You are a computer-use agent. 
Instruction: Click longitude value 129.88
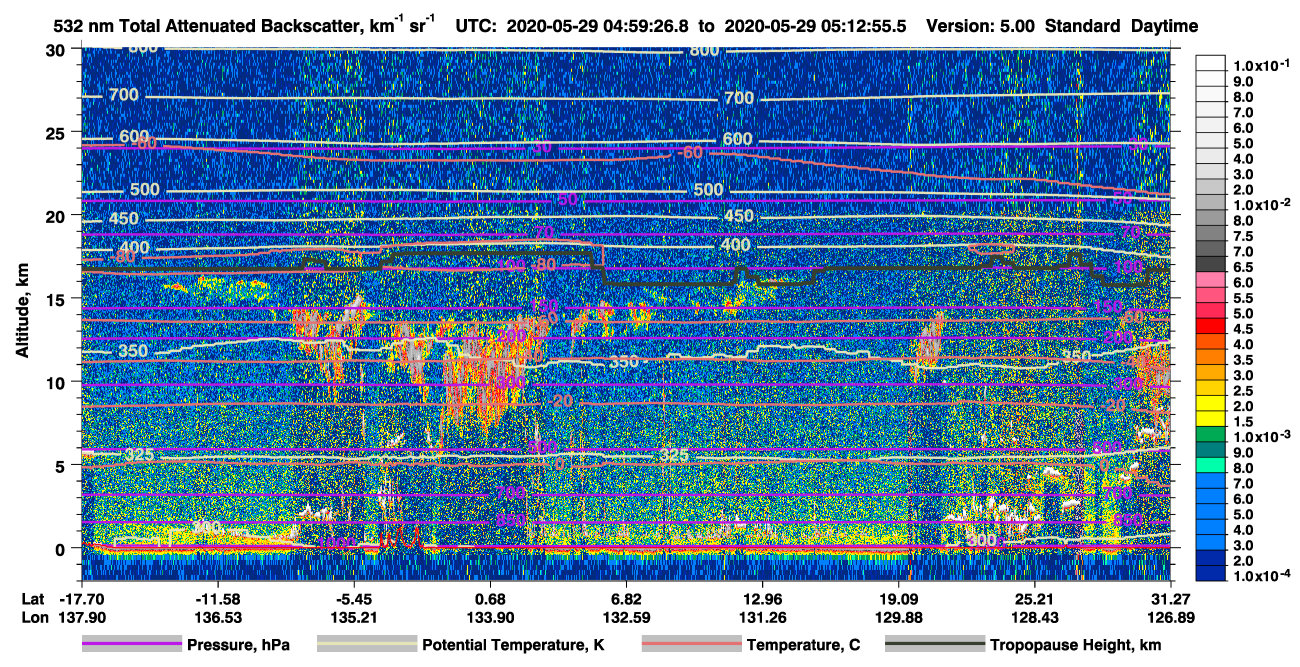[899, 617]
